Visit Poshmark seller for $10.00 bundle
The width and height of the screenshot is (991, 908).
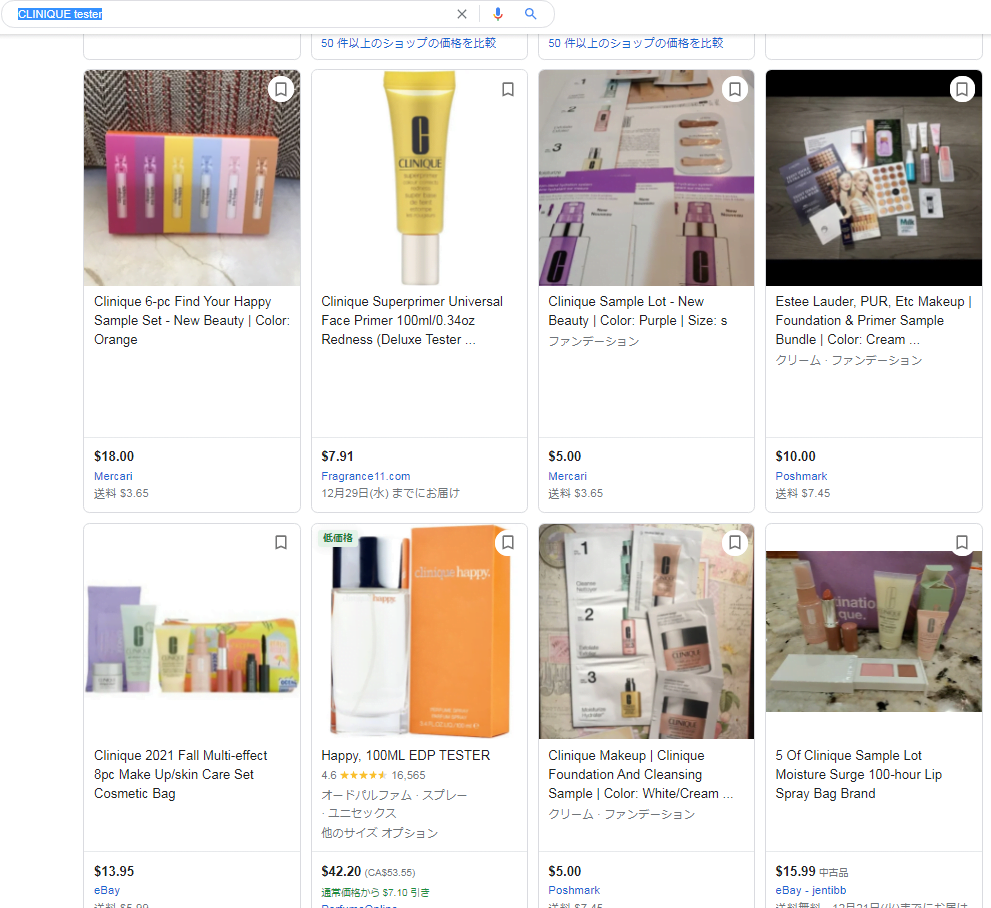(801, 476)
